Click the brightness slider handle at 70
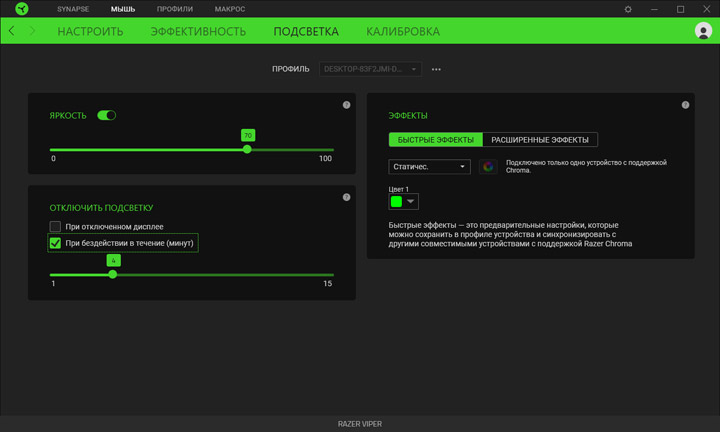 point(247,149)
